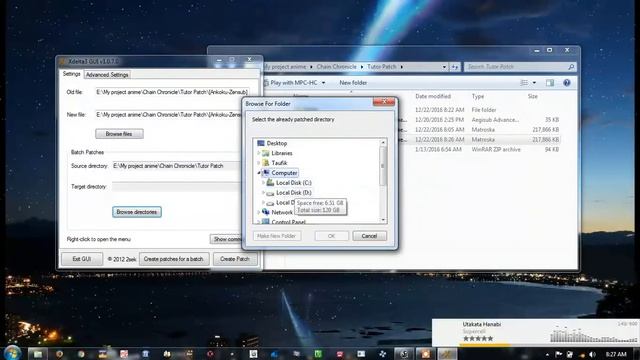Click folder tree scrollbar down arrow
Image resolution: width=640 pixels, height=360 pixels.
point(383,220)
